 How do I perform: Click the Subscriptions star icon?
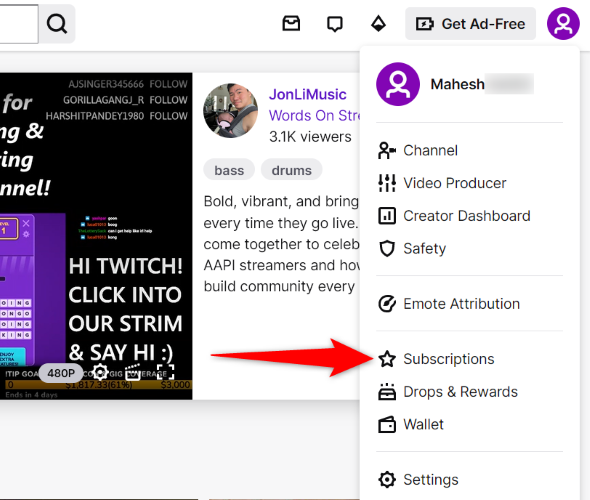387,359
